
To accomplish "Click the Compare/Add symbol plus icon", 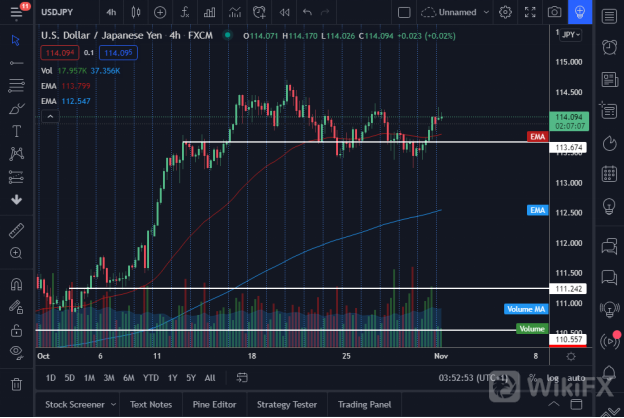I will click(x=161, y=12).
